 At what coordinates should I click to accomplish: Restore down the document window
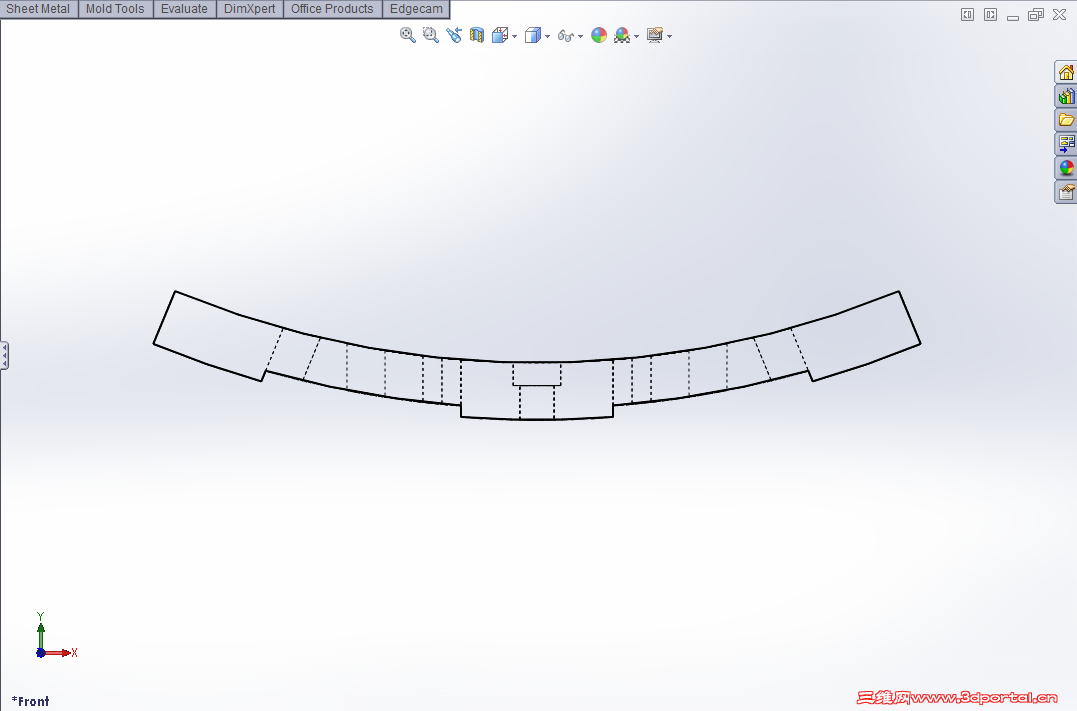[x=1036, y=14]
